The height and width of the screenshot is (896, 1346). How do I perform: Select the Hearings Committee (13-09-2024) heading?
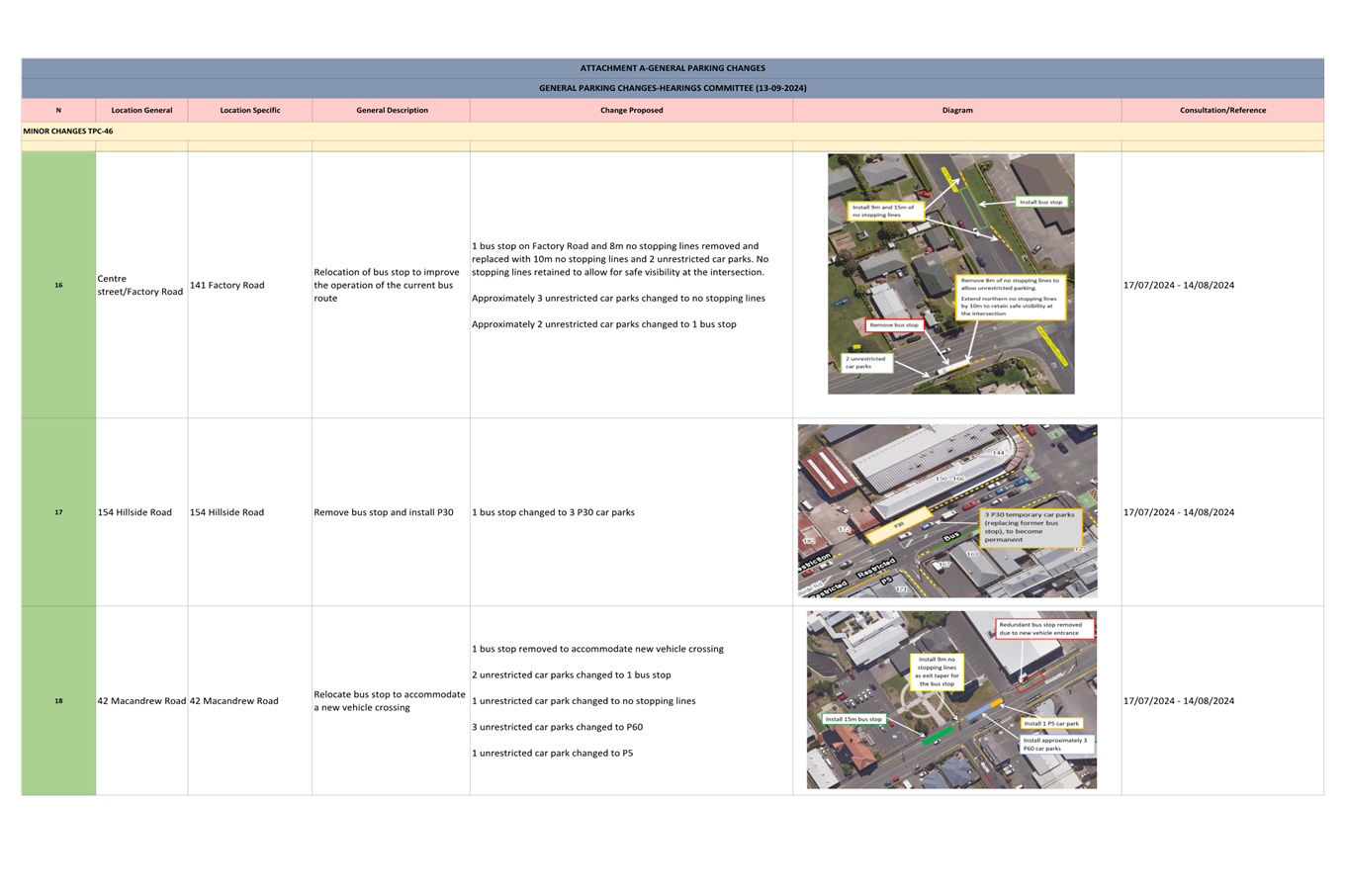673,88
